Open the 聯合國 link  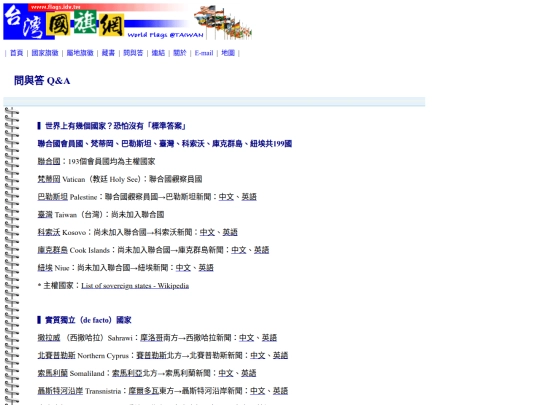tap(49, 161)
